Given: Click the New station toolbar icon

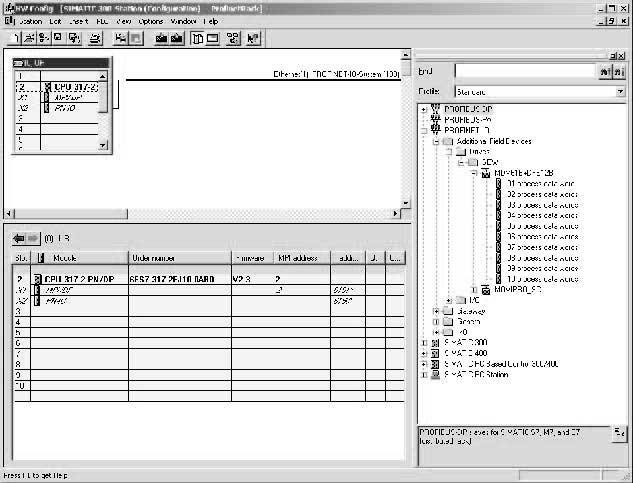Looking at the screenshot, I should [14, 38].
